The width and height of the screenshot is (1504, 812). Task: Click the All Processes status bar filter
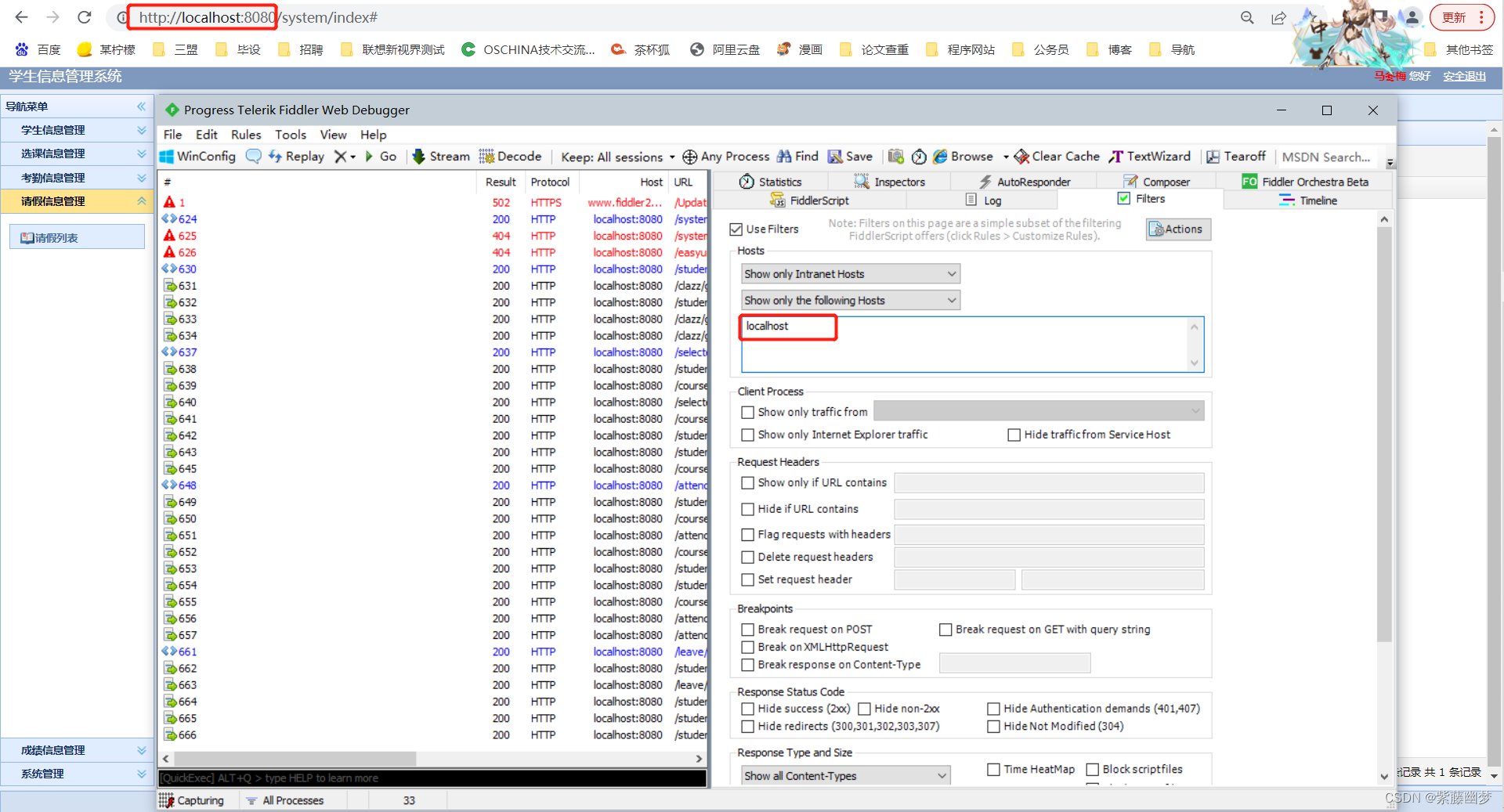point(285,800)
